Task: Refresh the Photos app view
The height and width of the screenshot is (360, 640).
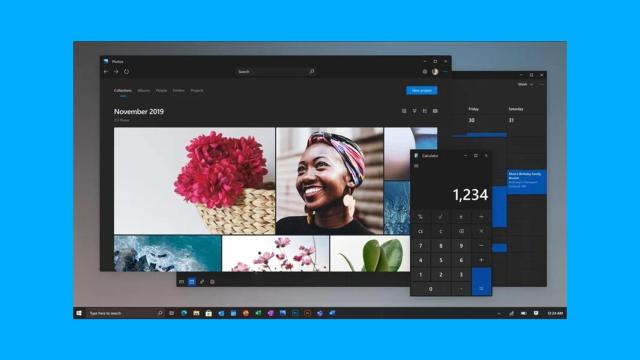Action: pyautogui.click(x=127, y=71)
